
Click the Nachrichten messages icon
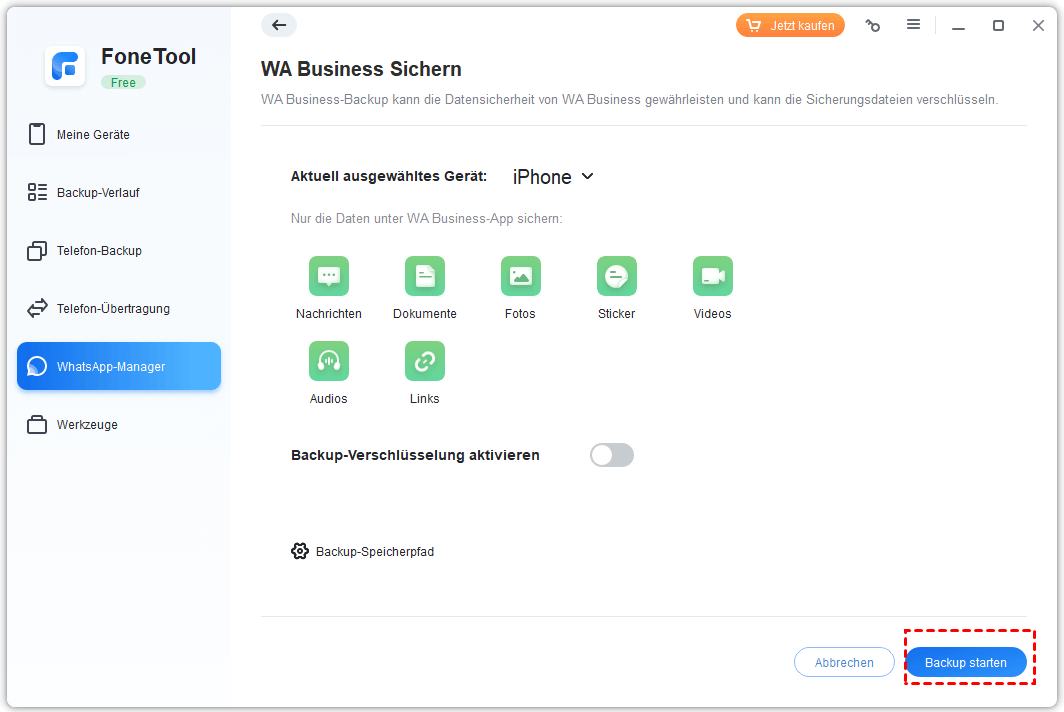[x=328, y=276]
